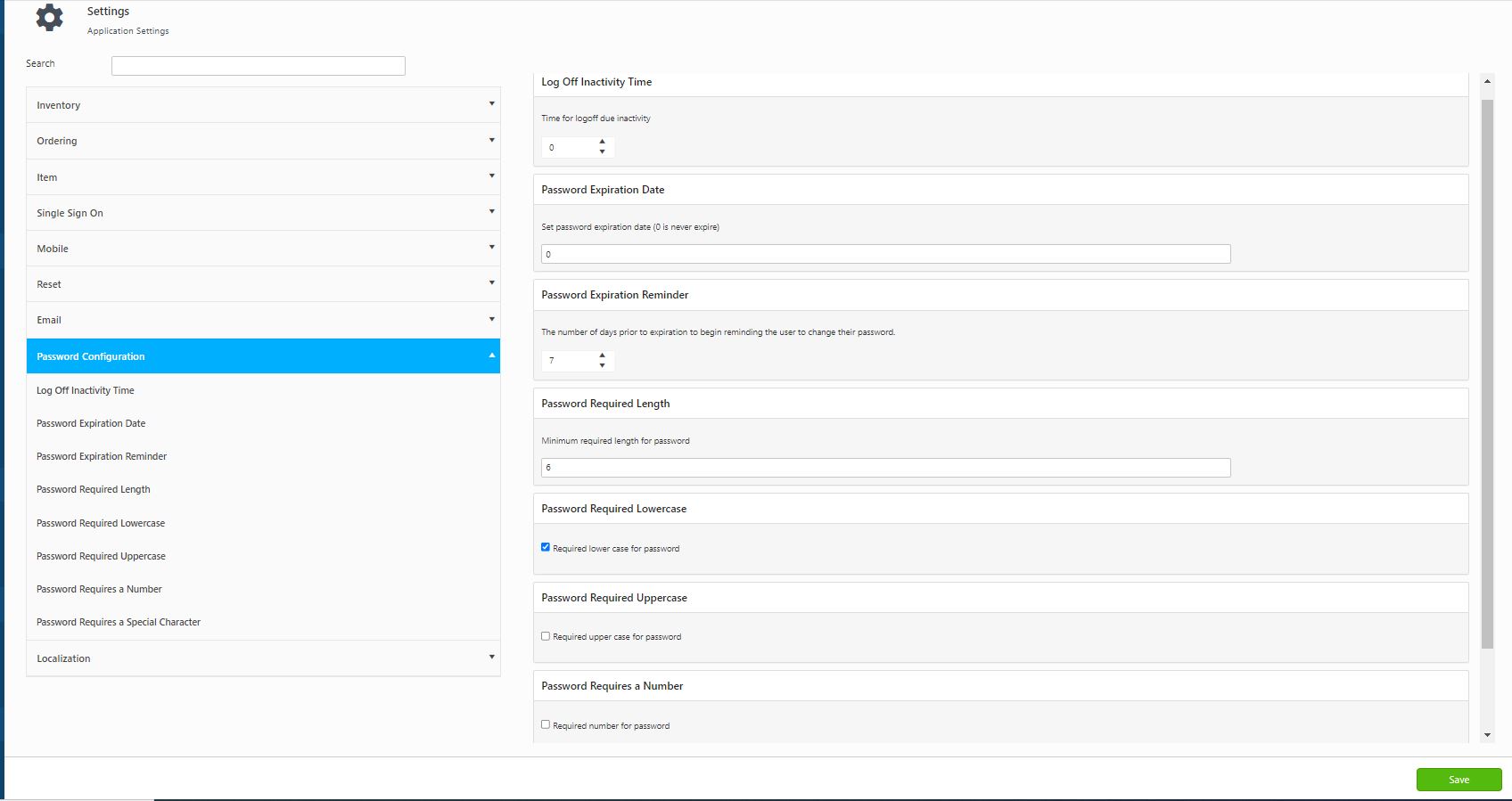Decrease Log Off Inactivity Time with down arrow
Viewport: 1512px width, 801px height.
603,152
